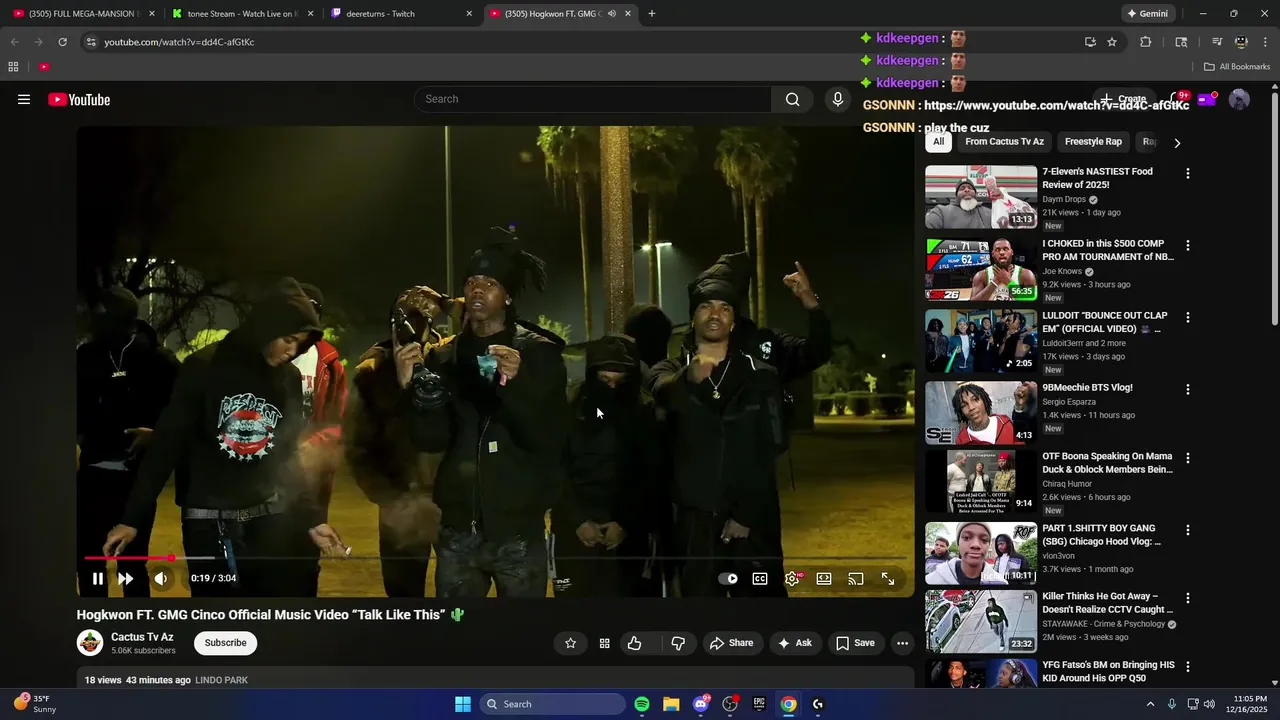
Task: Open Discord from the taskbar
Action: pos(701,704)
